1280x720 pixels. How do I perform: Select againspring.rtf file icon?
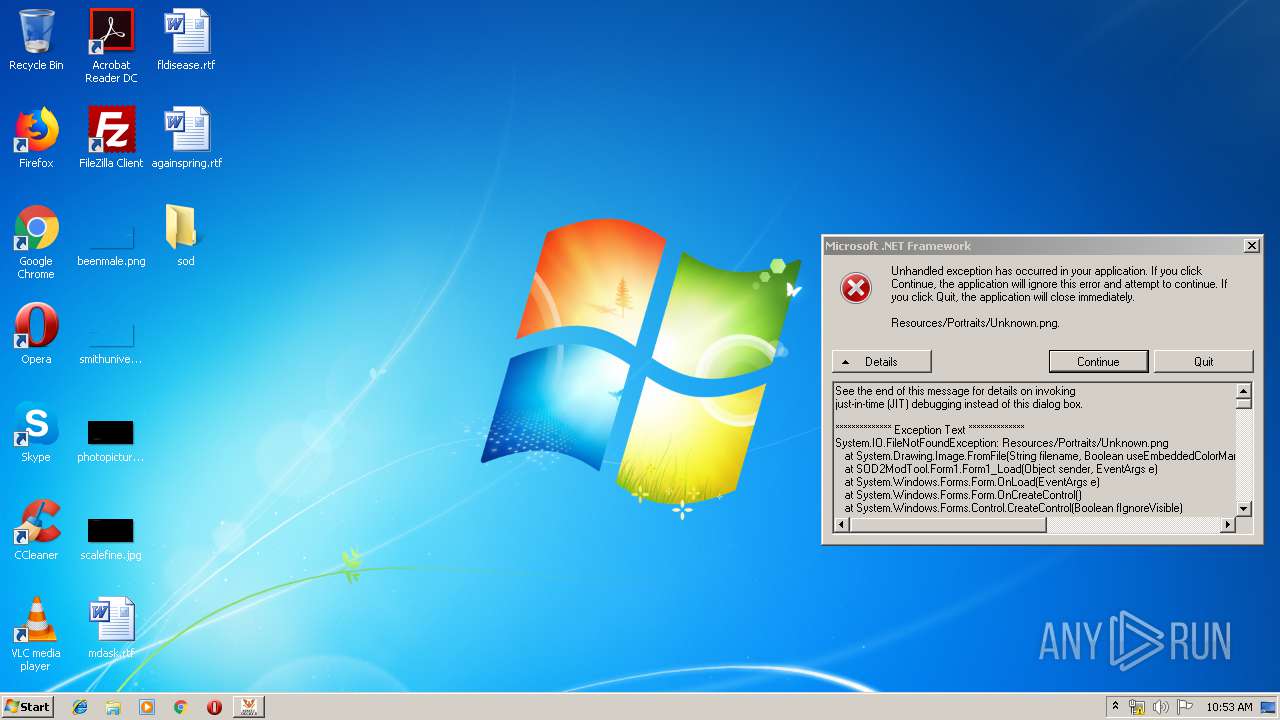[x=186, y=138]
